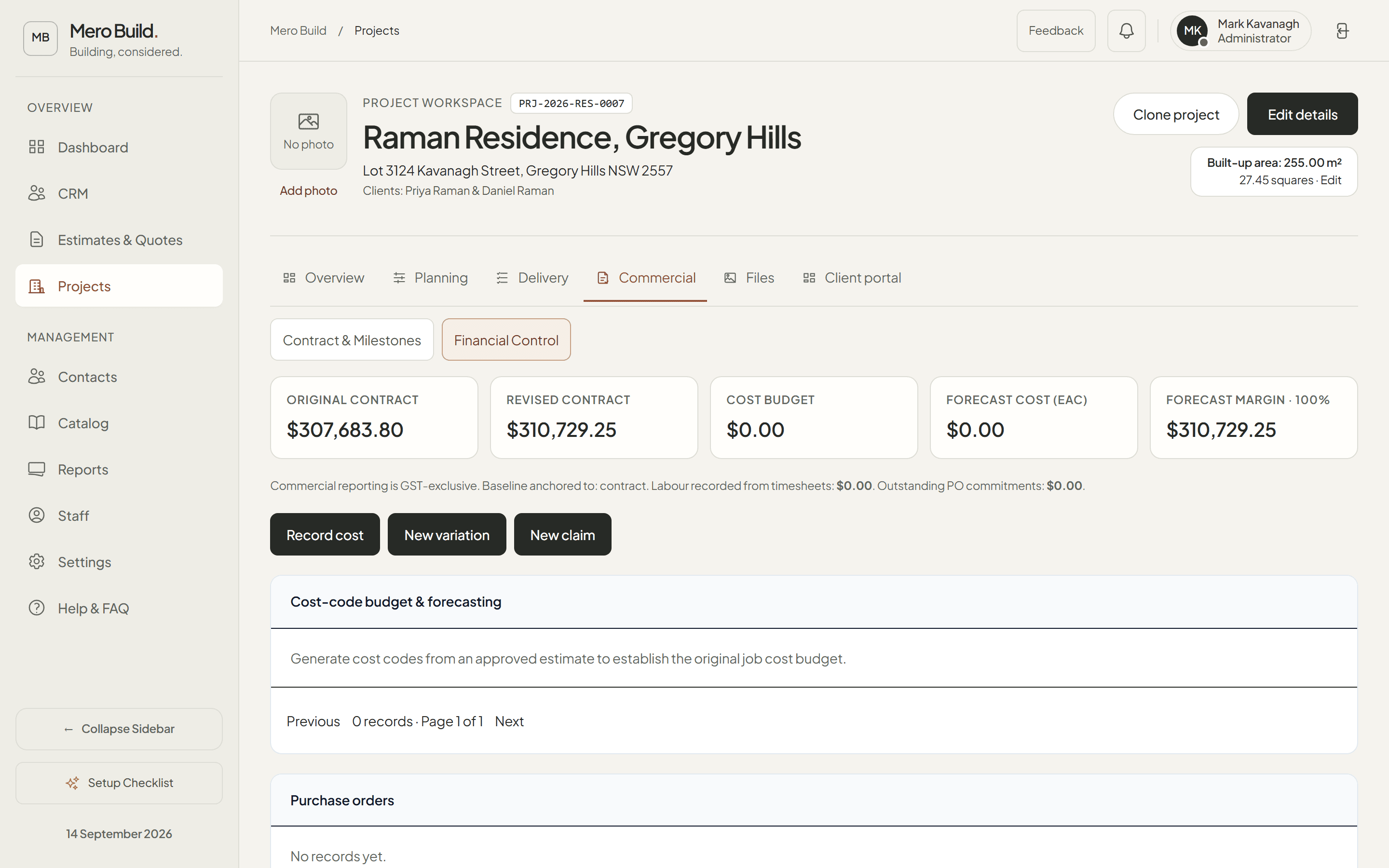The height and width of the screenshot is (868, 1389).
Task: Click the Mero Build breadcrumb link
Action: click(299, 31)
